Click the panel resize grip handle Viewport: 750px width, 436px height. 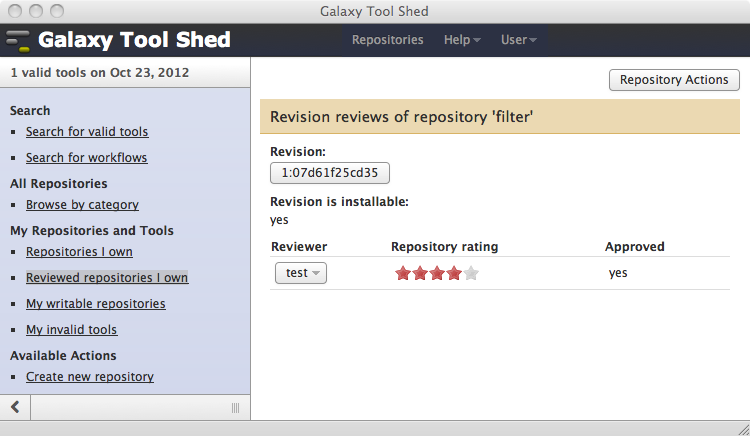tap(235, 408)
